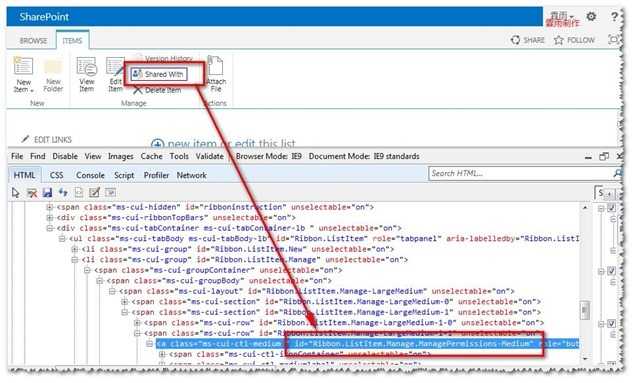Toggle the lower checkbox in the right style pane
This screenshot has width=635, height=383.
coord(612,323)
